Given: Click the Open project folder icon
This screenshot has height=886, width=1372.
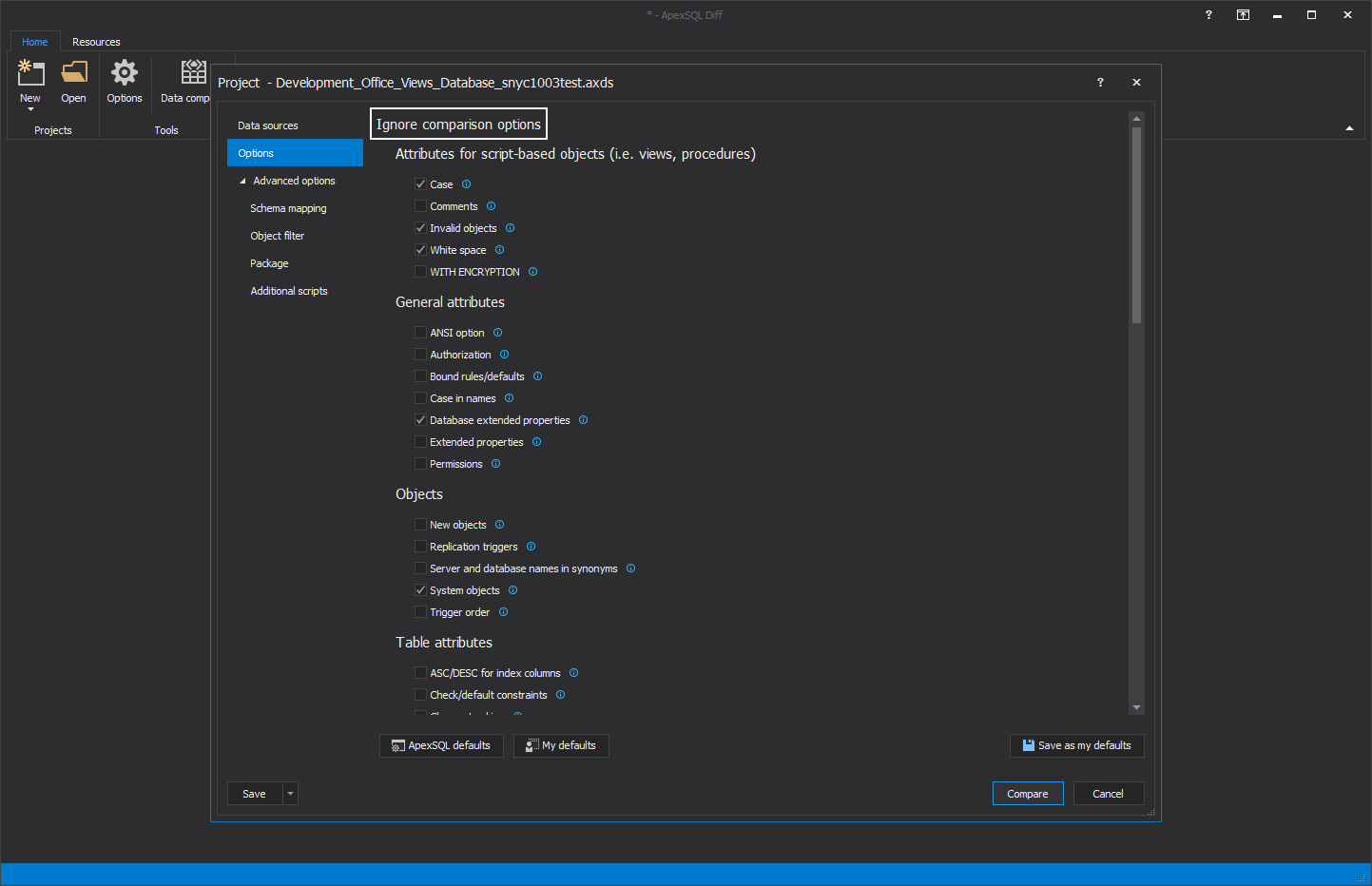Looking at the screenshot, I should click(73, 72).
